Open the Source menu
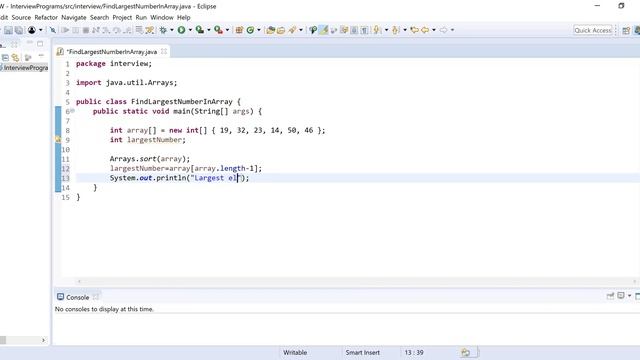 click(21, 18)
